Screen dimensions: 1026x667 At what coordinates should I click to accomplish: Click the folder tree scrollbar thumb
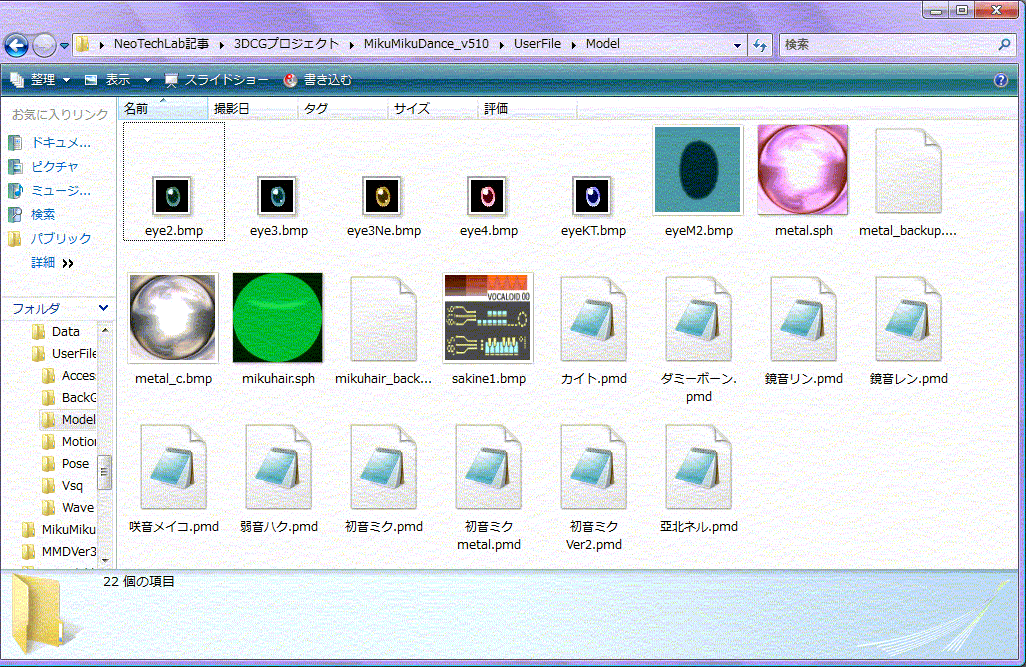[104, 472]
